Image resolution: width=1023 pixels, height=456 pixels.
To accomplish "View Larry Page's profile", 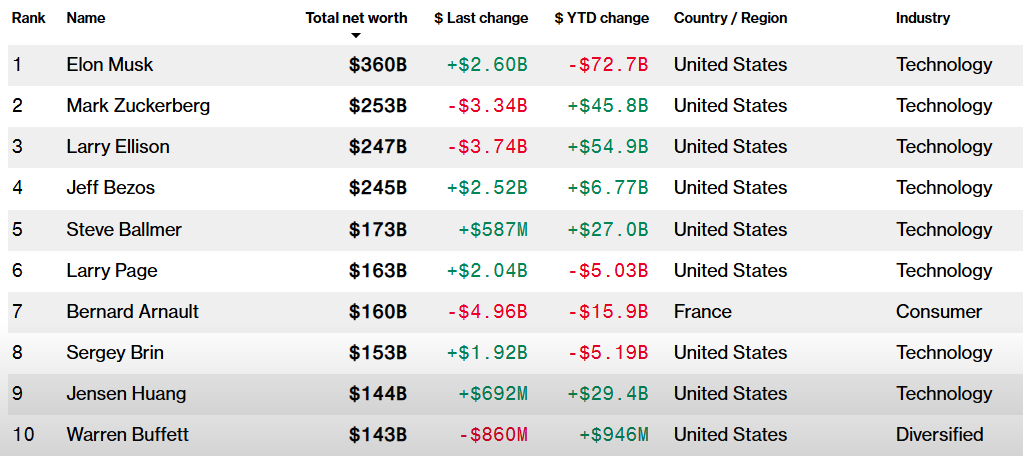I will coord(112,271).
